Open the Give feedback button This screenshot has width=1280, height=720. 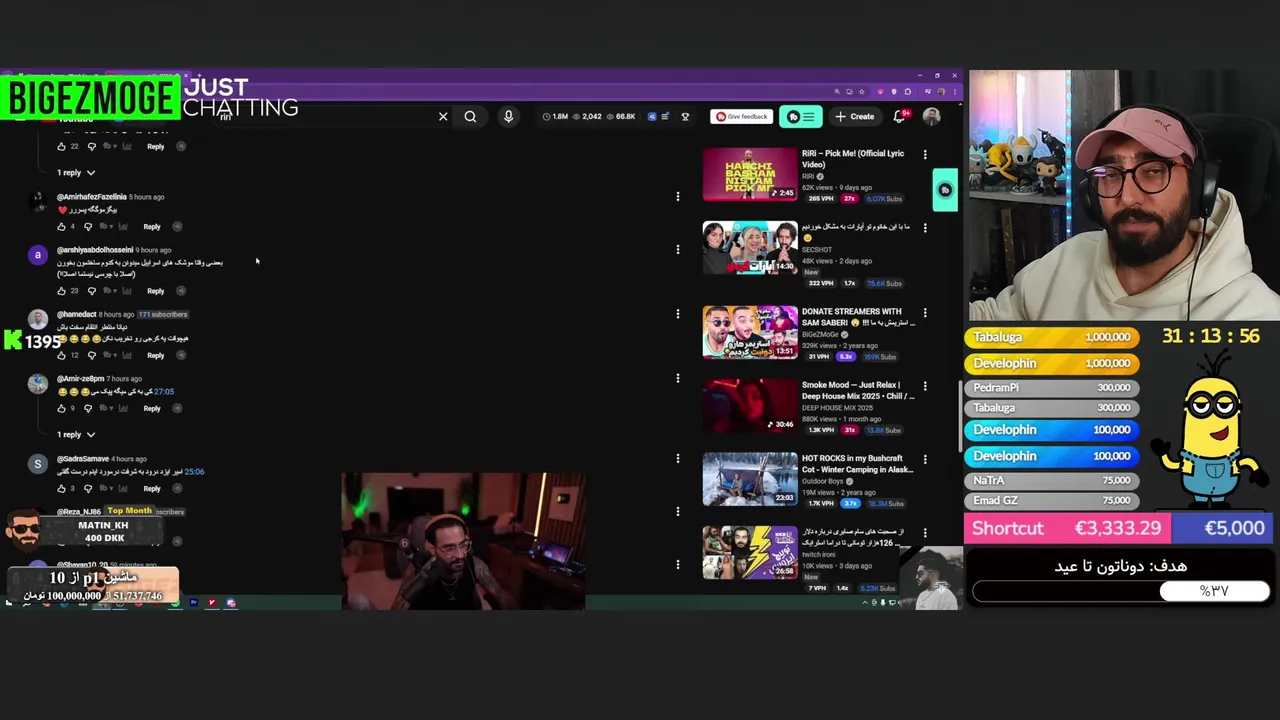coord(742,116)
